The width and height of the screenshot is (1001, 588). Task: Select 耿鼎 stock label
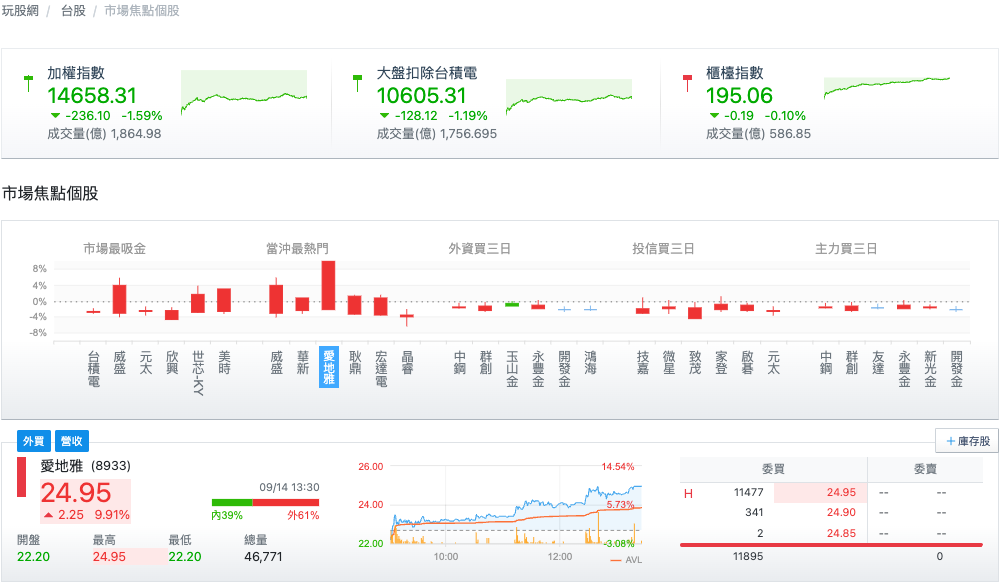355,363
